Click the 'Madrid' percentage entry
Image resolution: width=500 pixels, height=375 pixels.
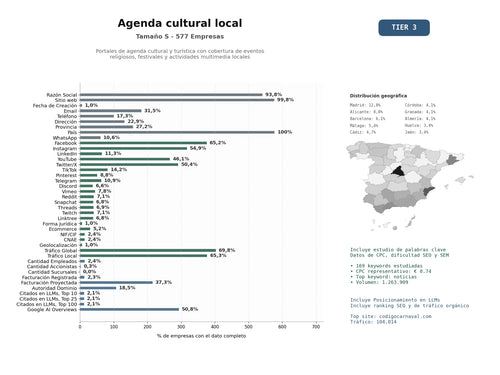click(365, 105)
